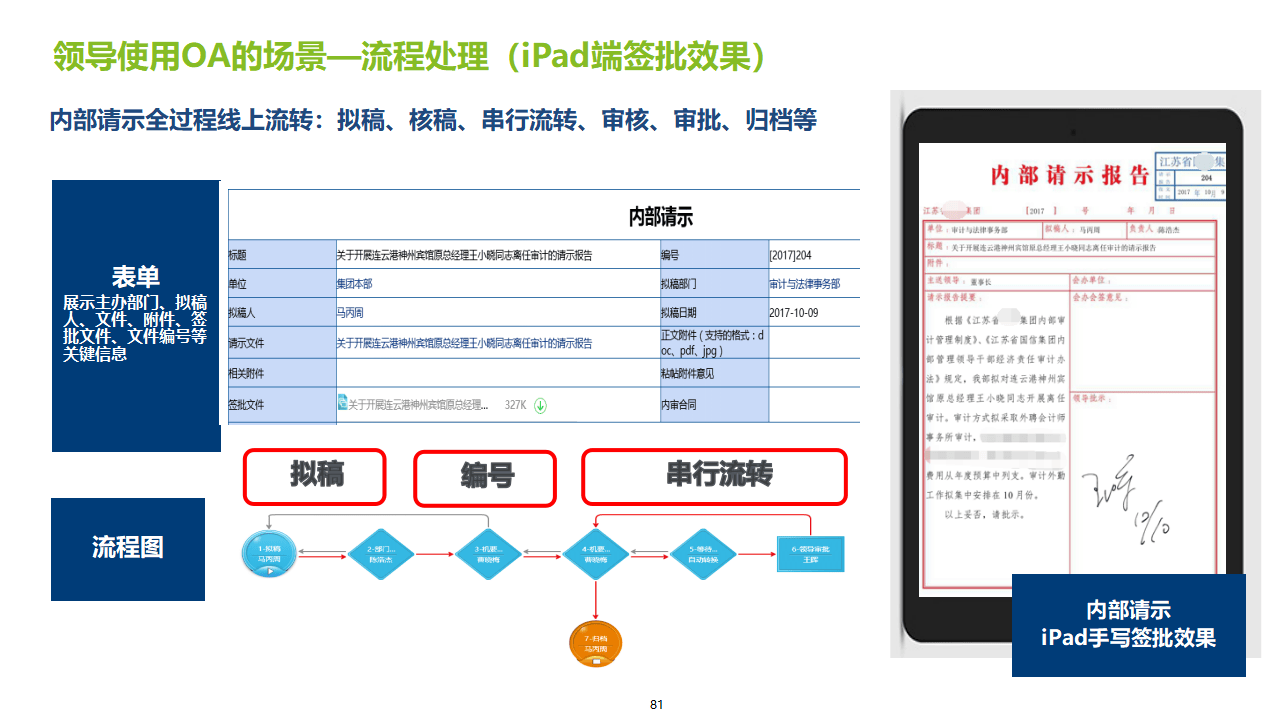Click the file icon before the 签批文件 attachment
The width and height of the screenshot is (1280, 720).
click(x=342, y=404)
